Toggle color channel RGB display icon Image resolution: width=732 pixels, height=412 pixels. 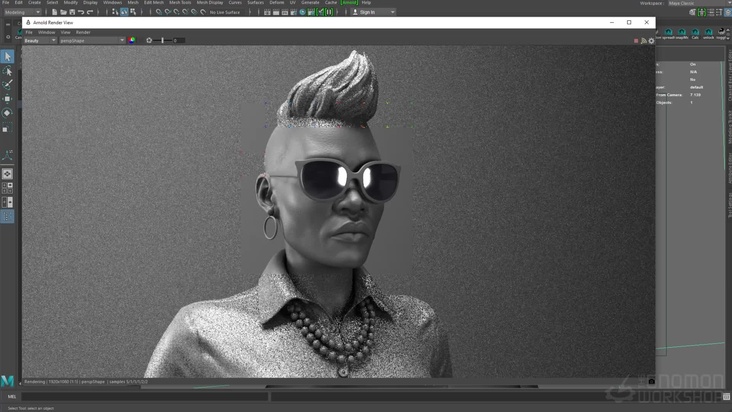[132, 40]
